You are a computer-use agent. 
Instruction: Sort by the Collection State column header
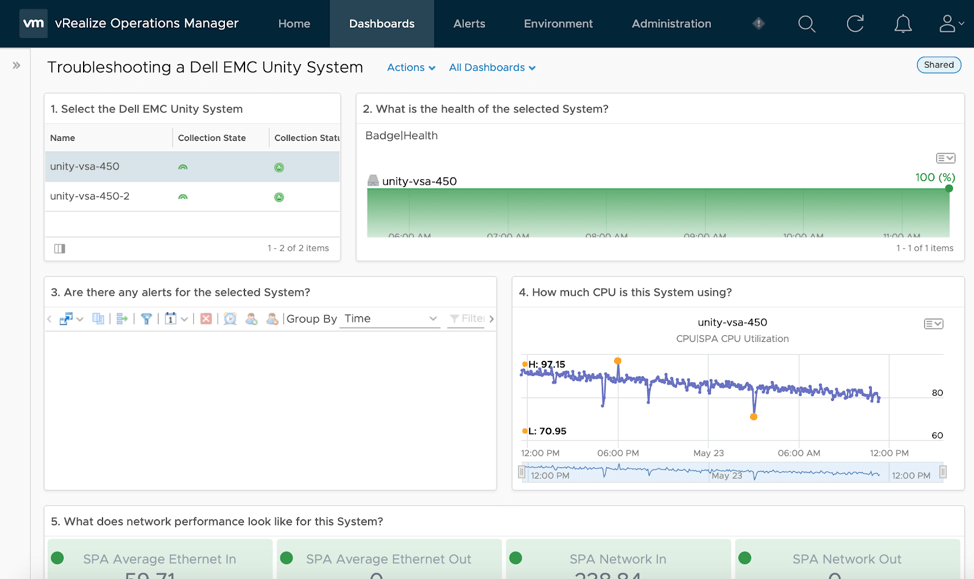[212, 138]
